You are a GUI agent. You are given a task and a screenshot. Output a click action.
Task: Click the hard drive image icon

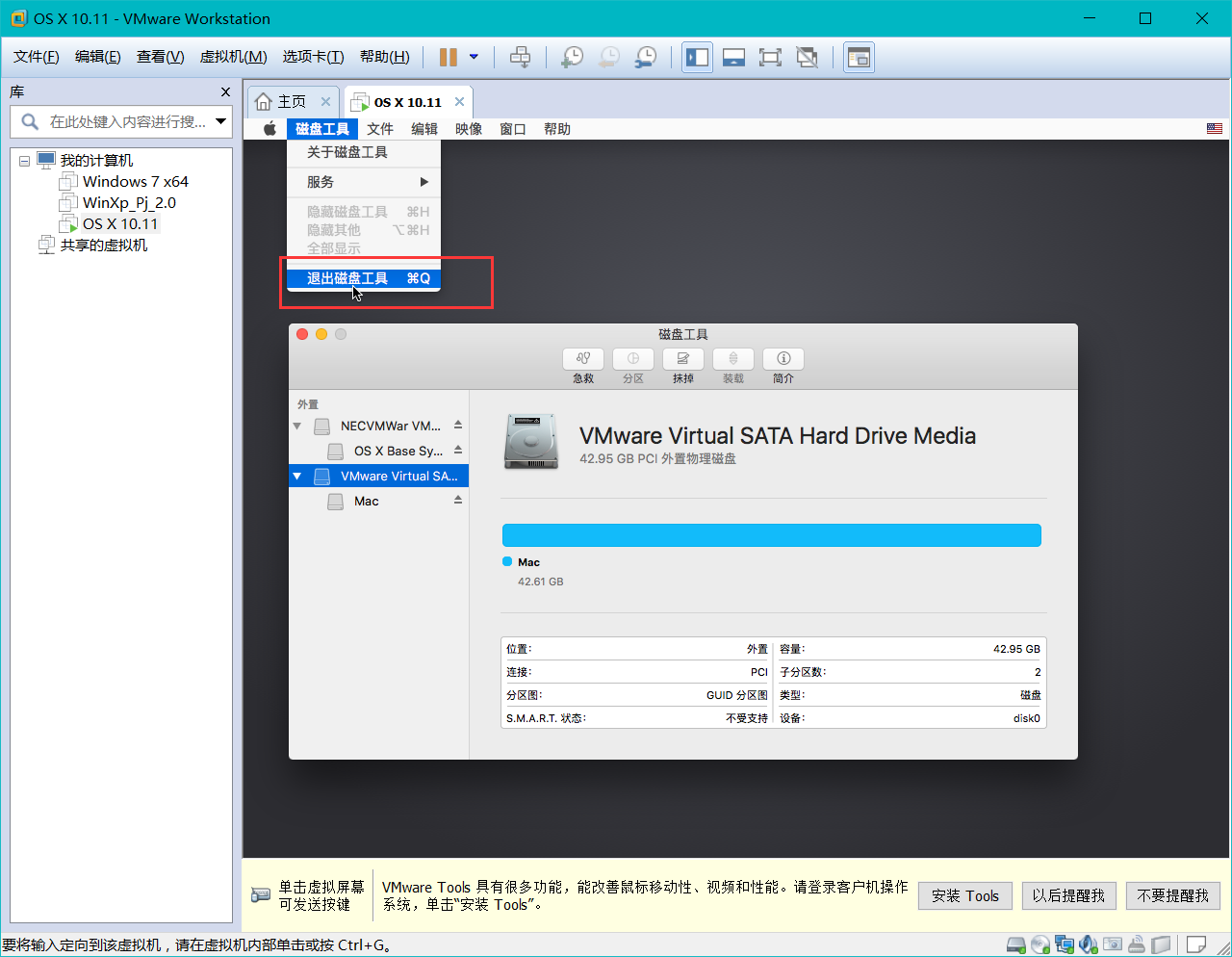click(x=530, y=442)
